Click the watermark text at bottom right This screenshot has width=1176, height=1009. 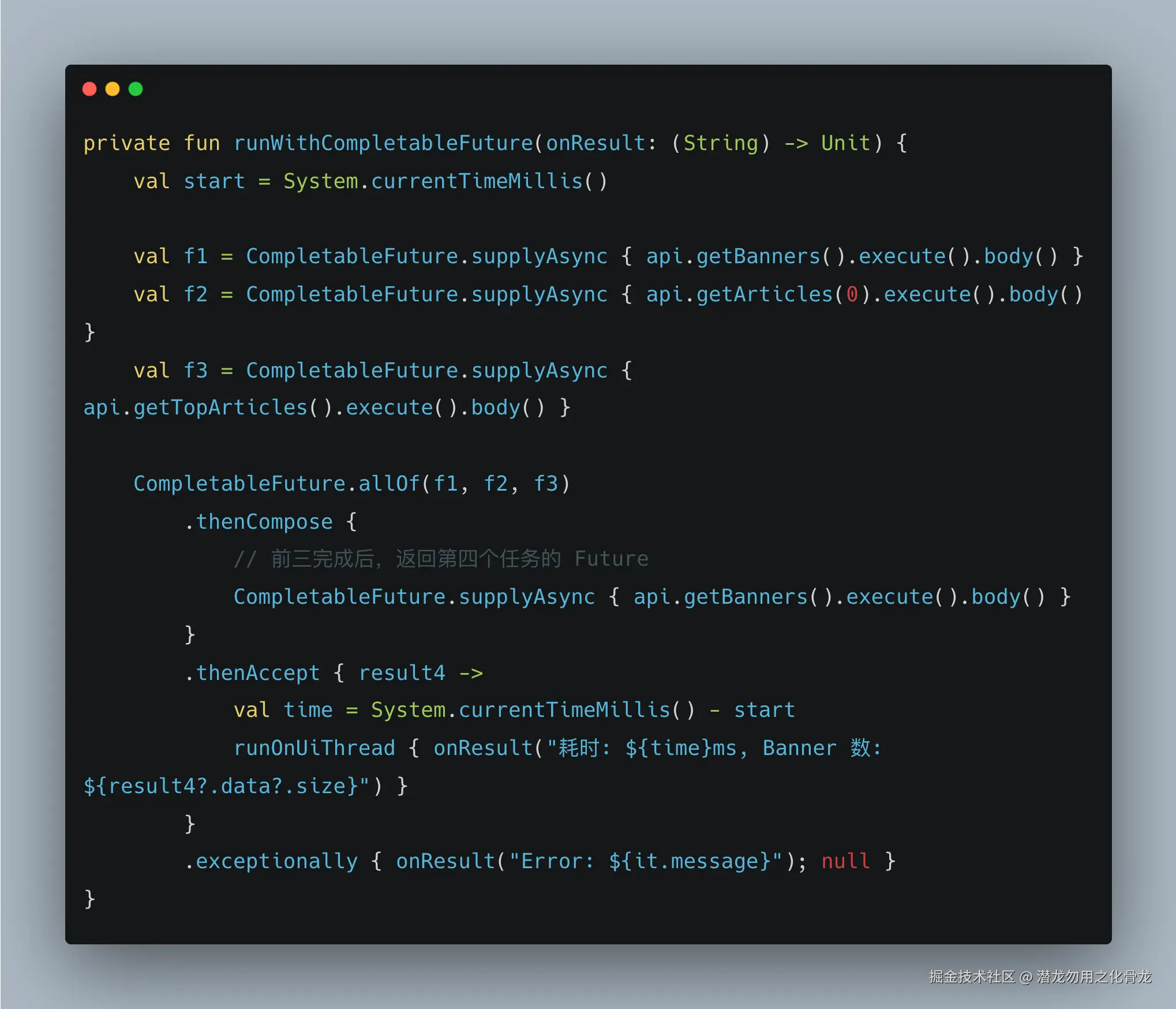click(x=1040, y=977)
